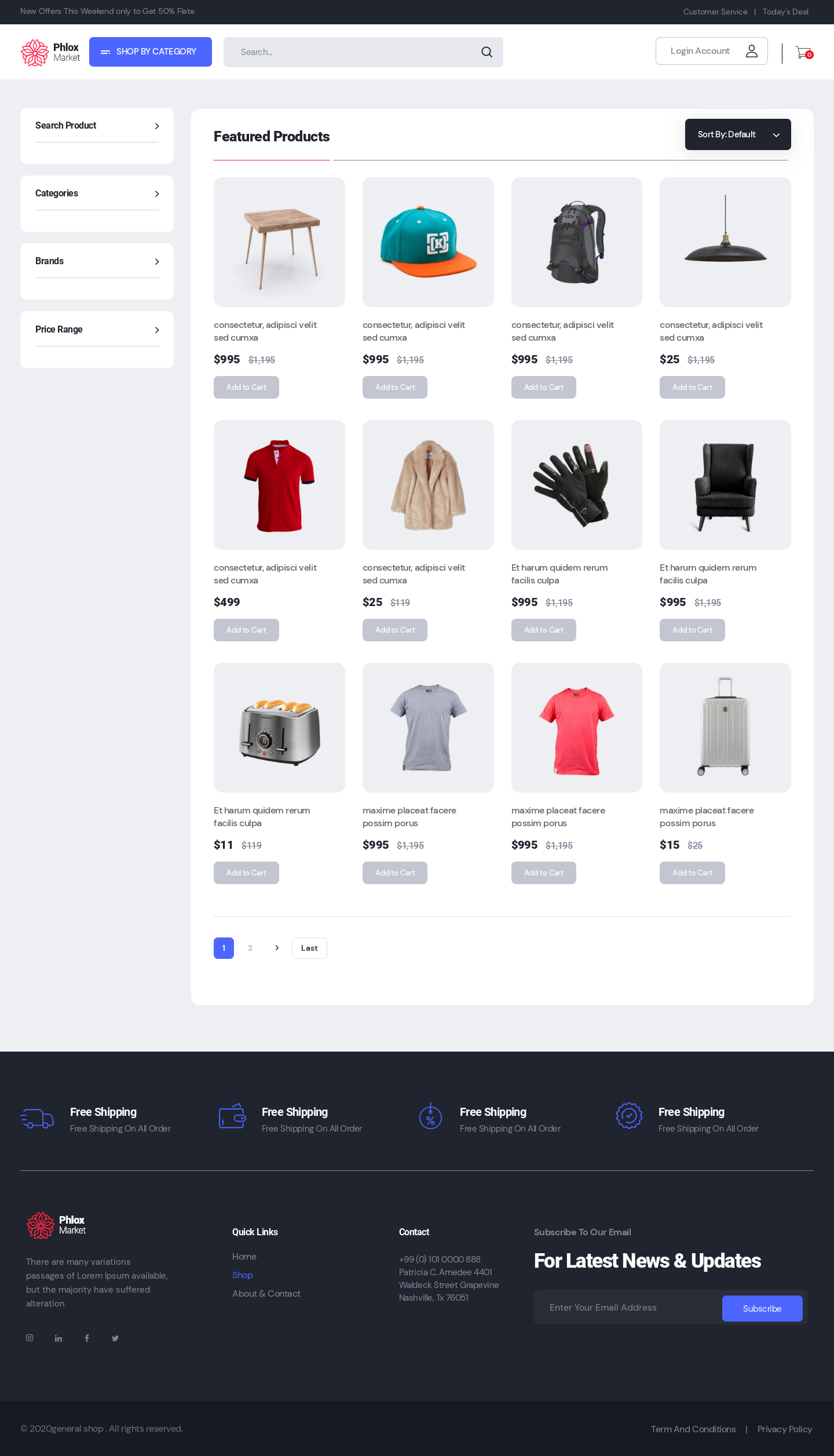Open the Sort By: Default dropdown
834x1456 pixels.
click(737, 134)
